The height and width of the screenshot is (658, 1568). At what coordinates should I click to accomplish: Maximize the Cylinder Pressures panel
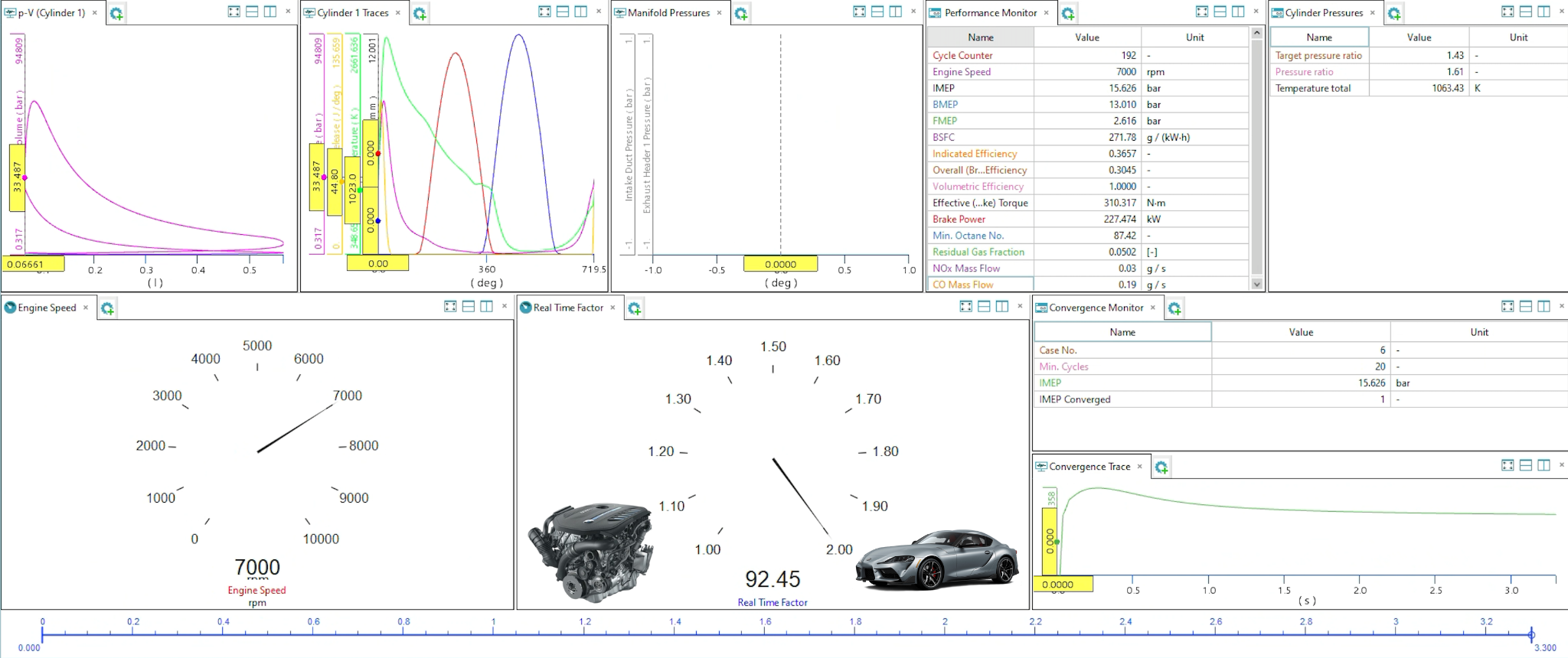(x=1508, y=11)
